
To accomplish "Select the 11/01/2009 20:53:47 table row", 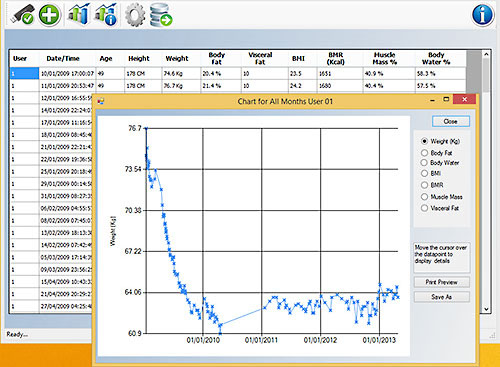I will [x=238, y=86].
